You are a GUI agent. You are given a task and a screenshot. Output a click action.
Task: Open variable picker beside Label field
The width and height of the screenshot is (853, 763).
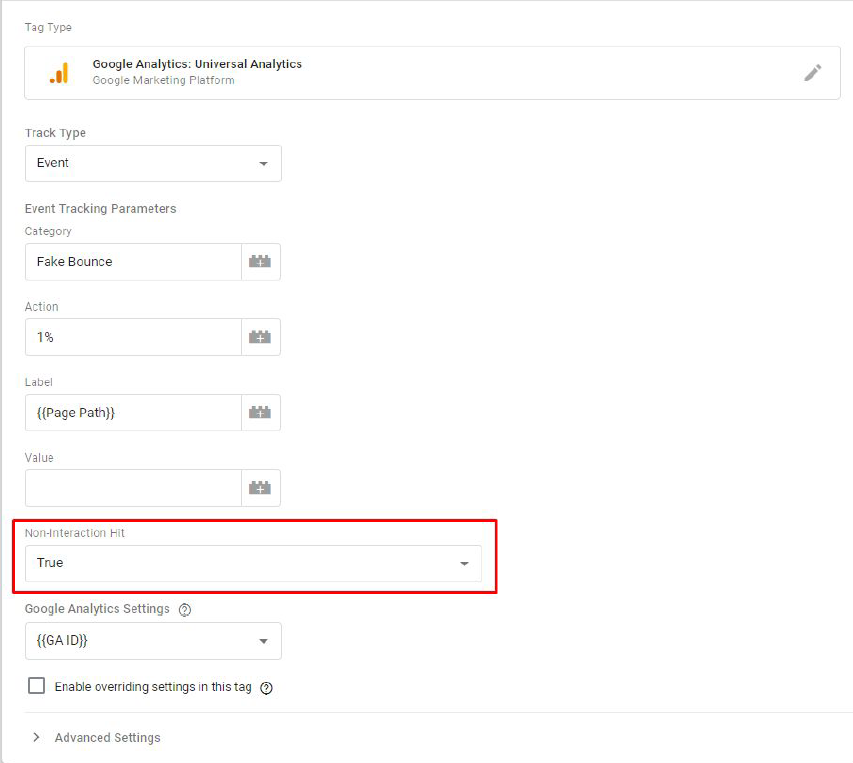pyautogui.click(x=260, y=413)
